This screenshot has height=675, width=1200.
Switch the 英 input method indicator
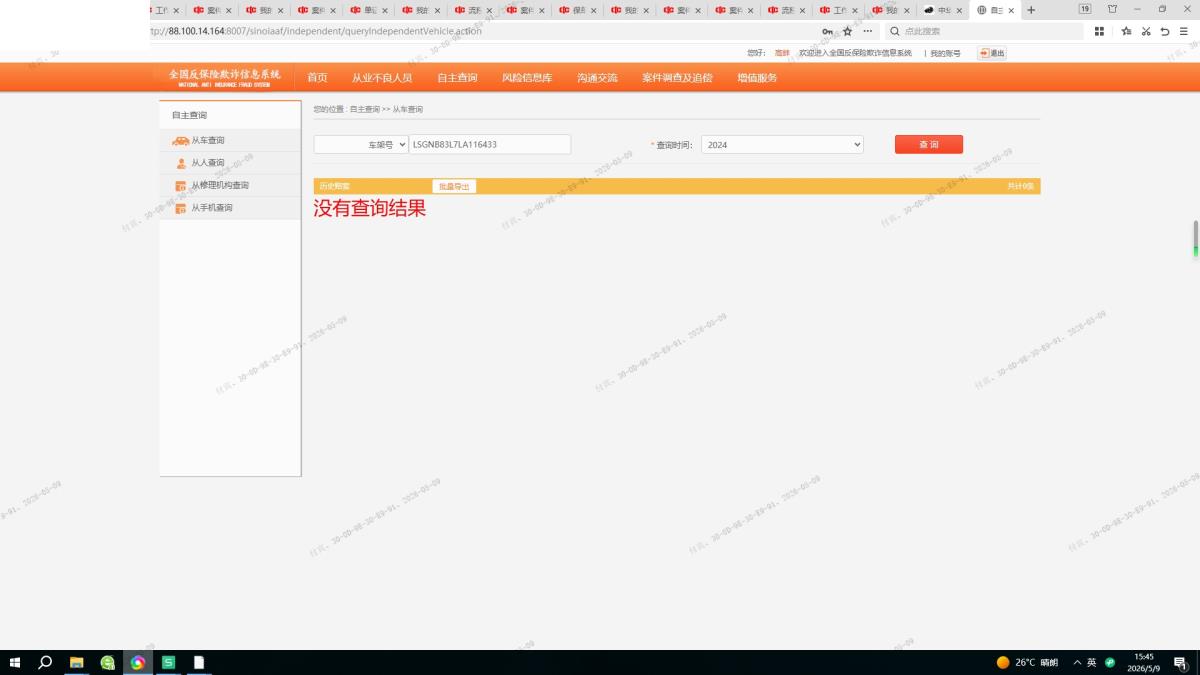pos(1092,662)
